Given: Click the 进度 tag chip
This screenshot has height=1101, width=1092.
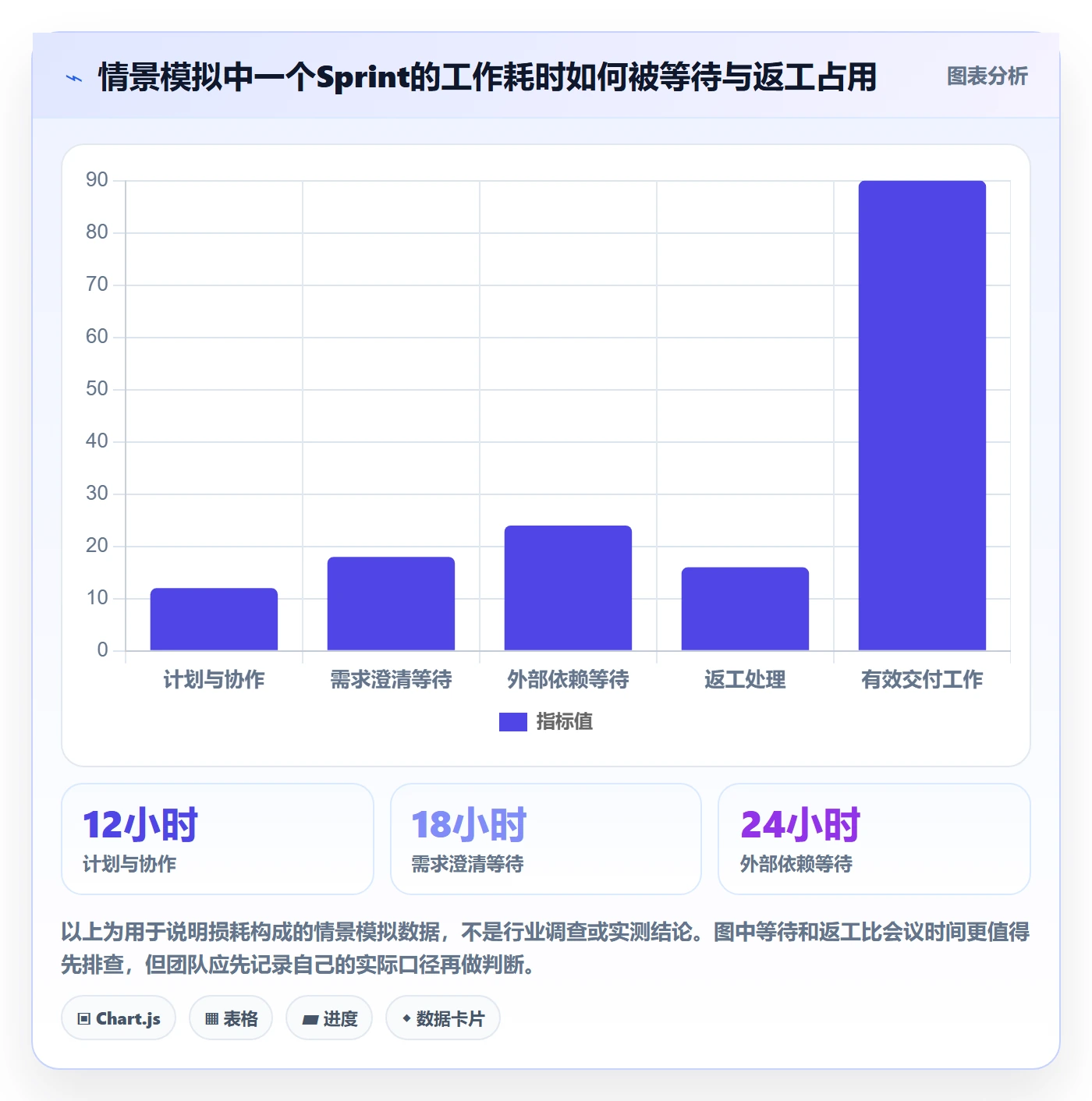Looking at the screenshot, I should pos(329,1018).
